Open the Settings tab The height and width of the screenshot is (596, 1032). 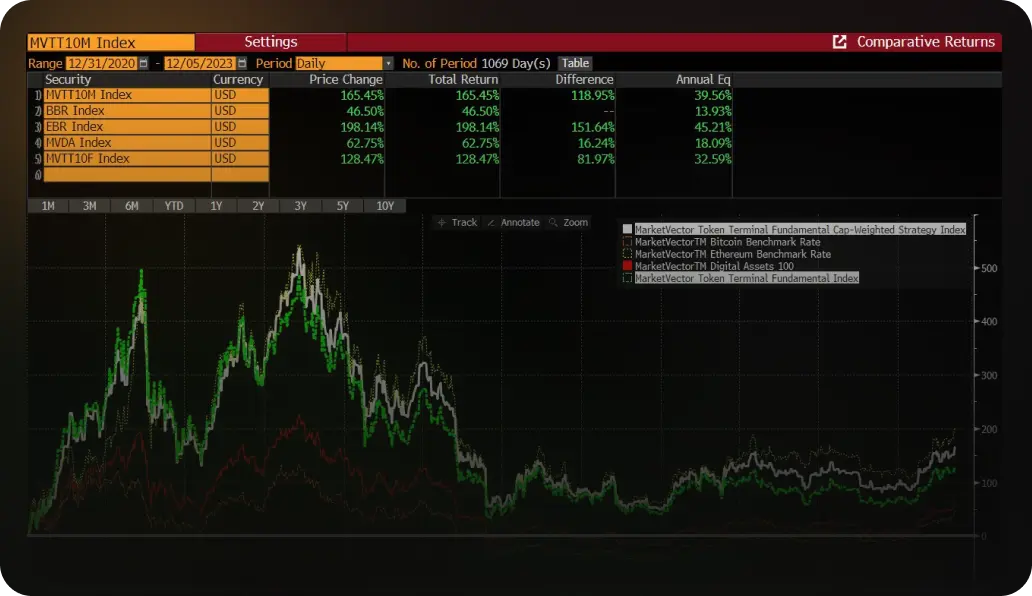coord(271,41)
